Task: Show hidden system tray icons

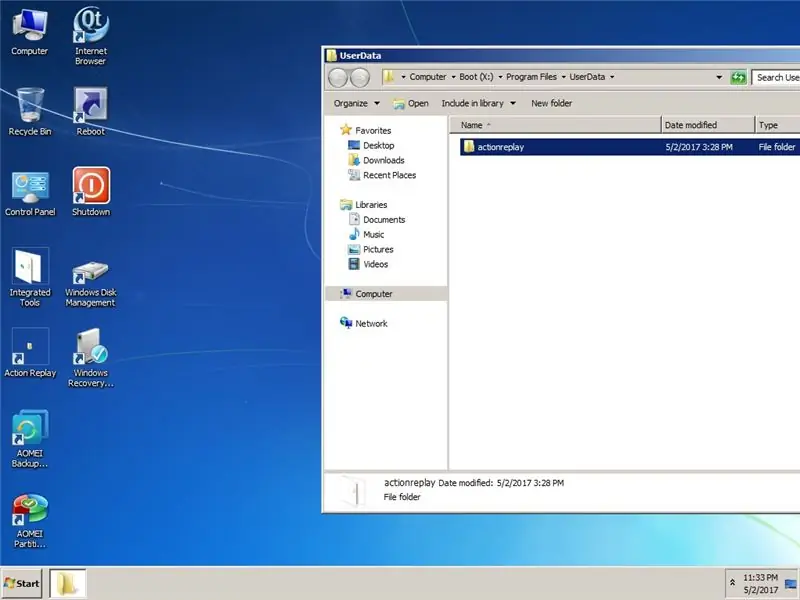Action: click(732, 583)
